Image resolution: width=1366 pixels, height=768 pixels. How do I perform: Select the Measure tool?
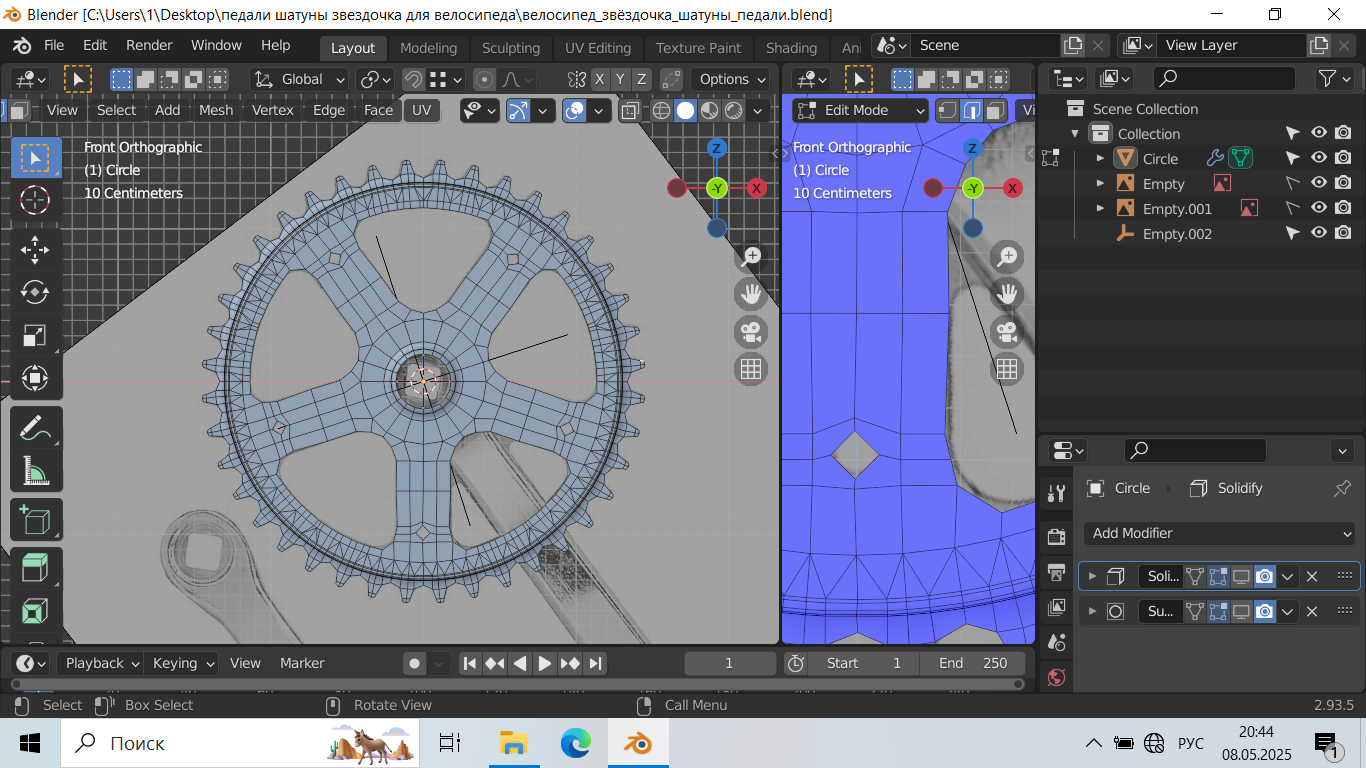(35, 471)
